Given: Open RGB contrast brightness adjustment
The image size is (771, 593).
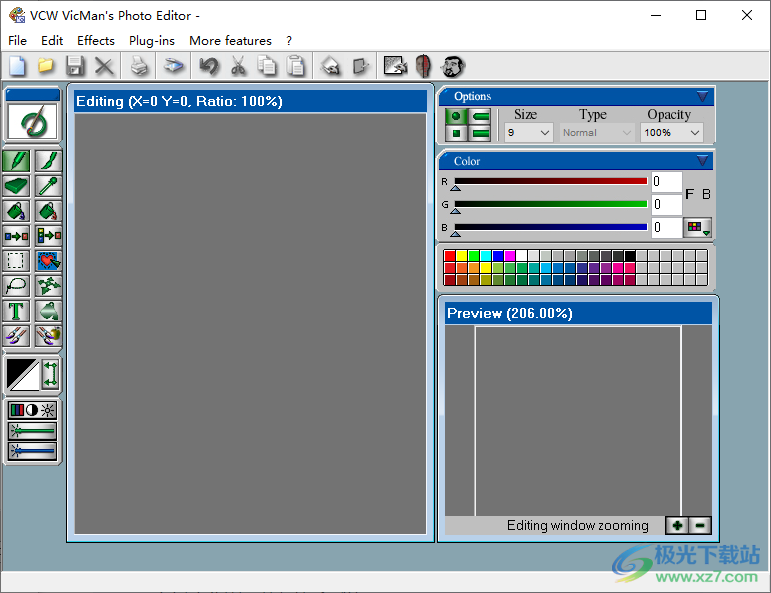Looking at the screenshot, I should point(32,410).
